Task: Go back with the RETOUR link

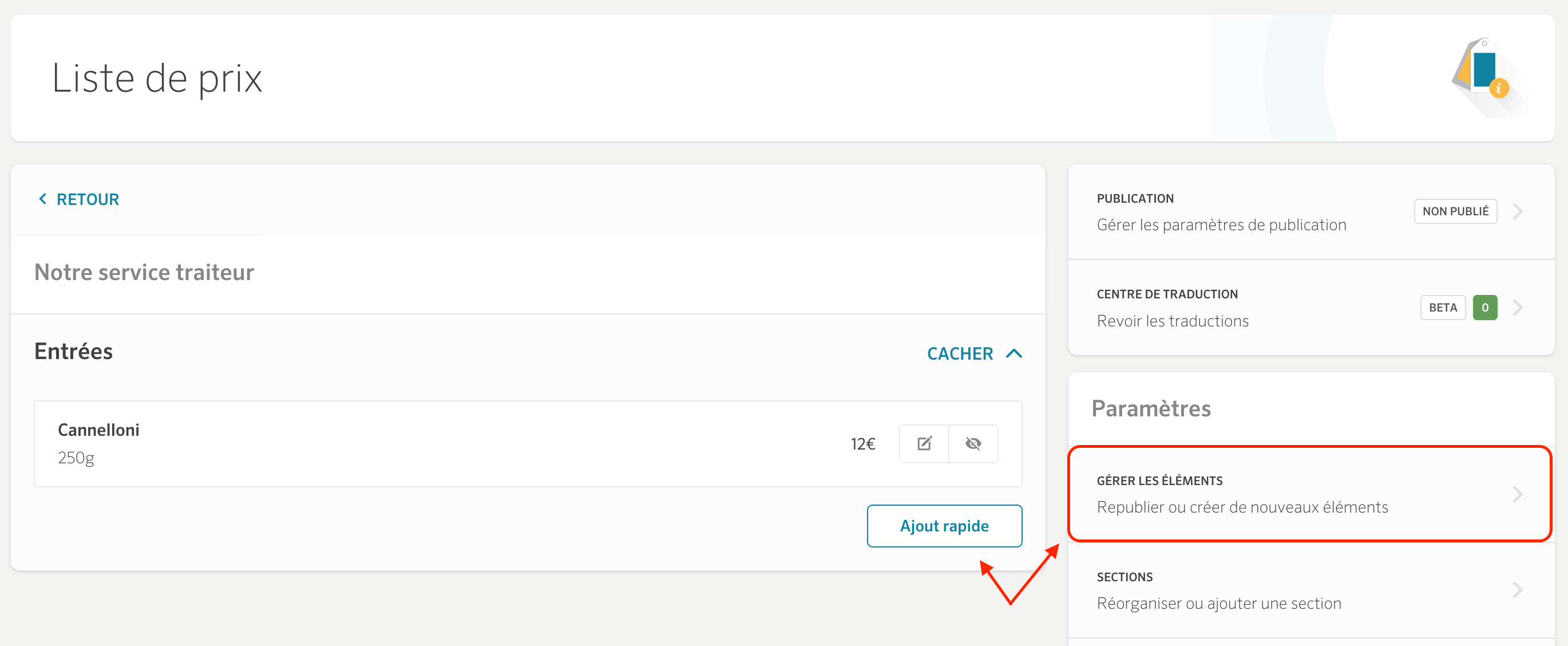Action: (x=88, y=199)
